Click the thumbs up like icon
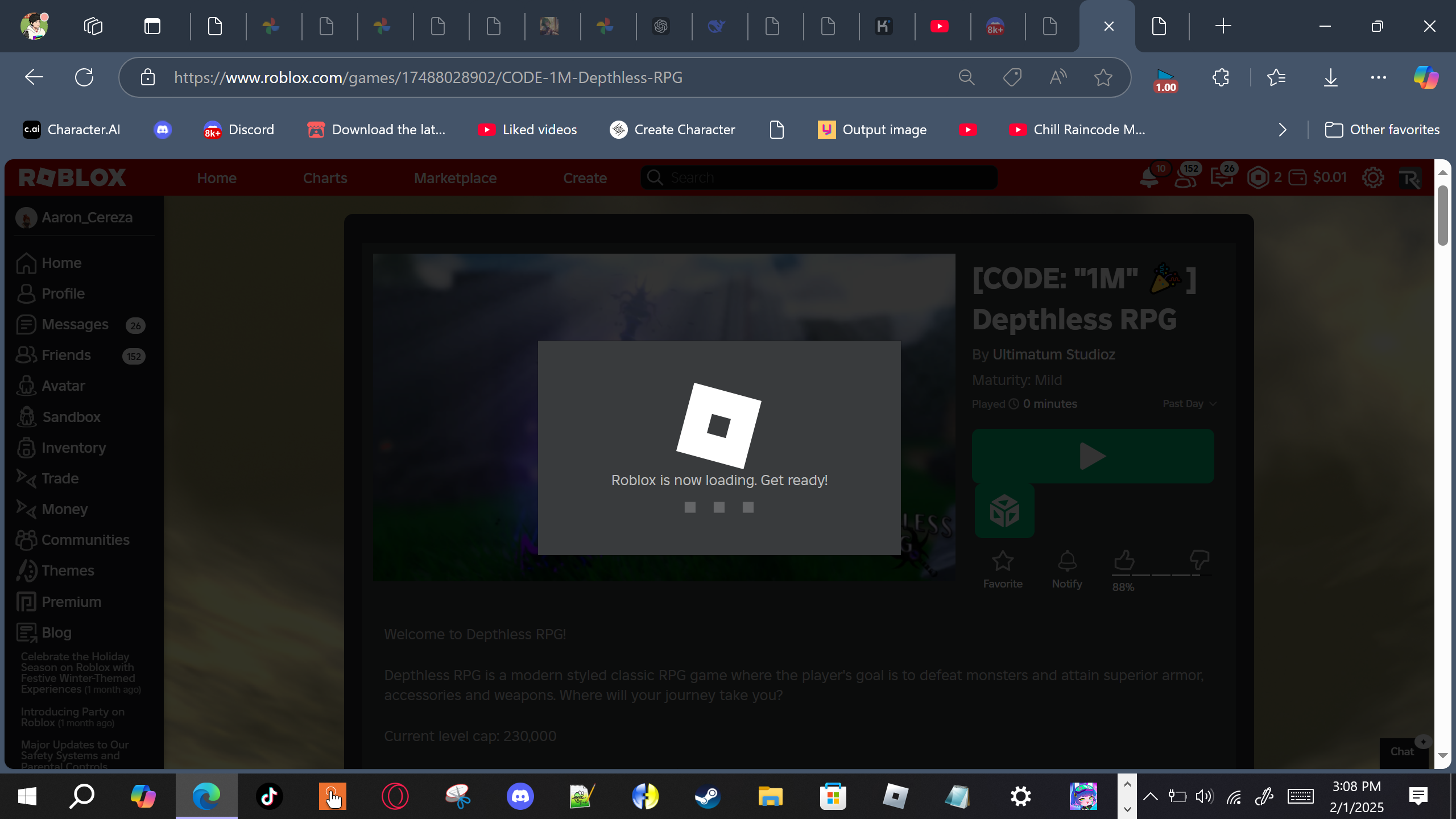 (1124, 560)
